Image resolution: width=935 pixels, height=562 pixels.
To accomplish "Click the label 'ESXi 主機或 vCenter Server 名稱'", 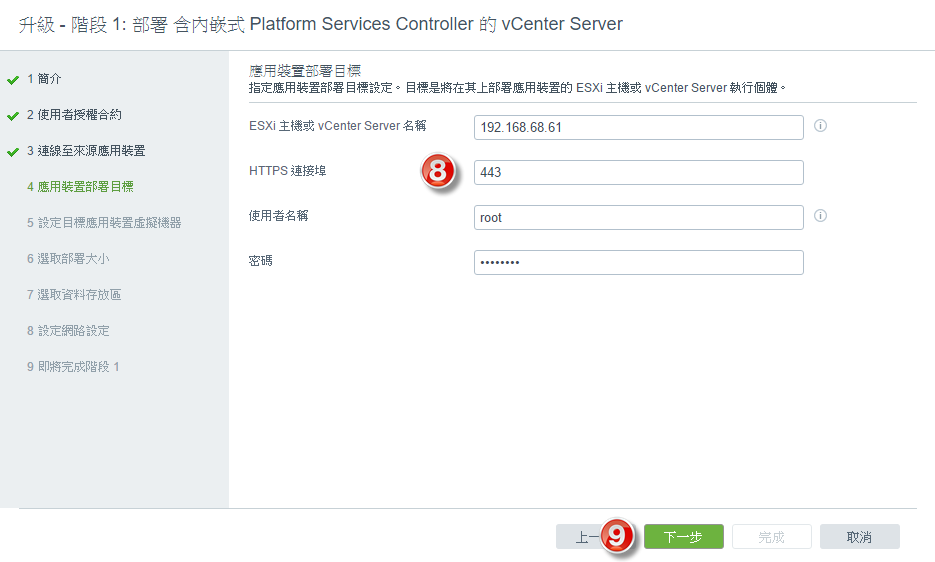I will click(338, 126).
